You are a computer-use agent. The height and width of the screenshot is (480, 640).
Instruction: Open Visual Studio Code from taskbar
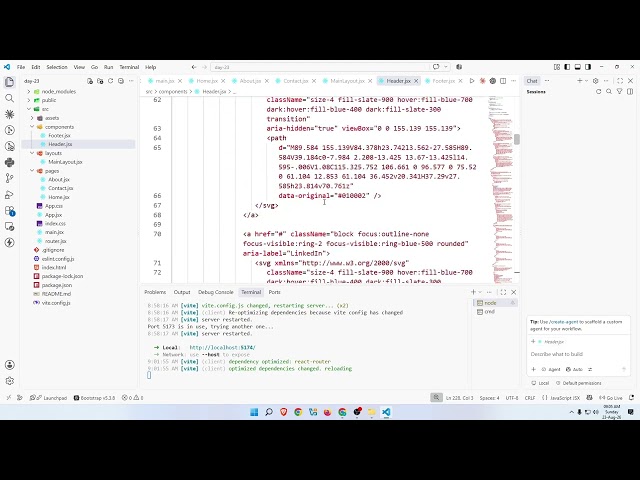pos(386,412)
